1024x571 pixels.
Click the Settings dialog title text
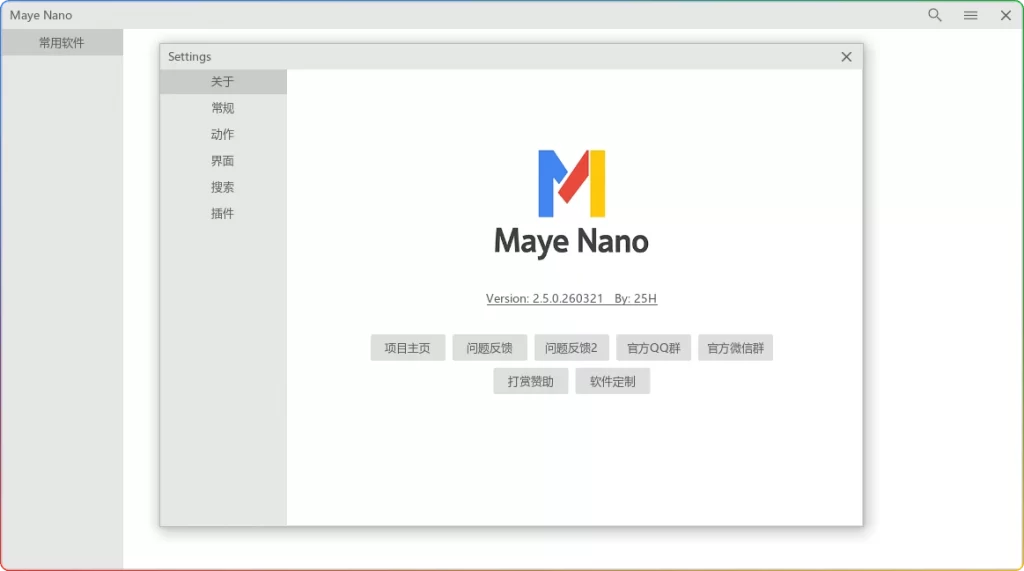189,57
